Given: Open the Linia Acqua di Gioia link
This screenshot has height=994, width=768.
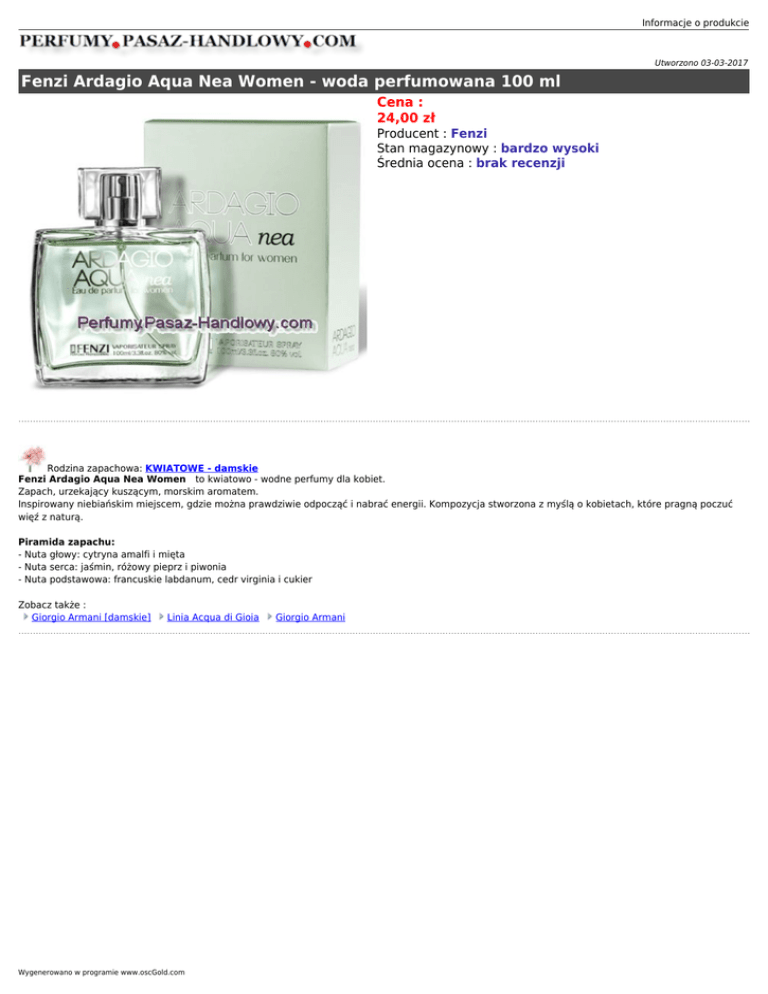Looking at the screenshot, I should click(212, 617).
